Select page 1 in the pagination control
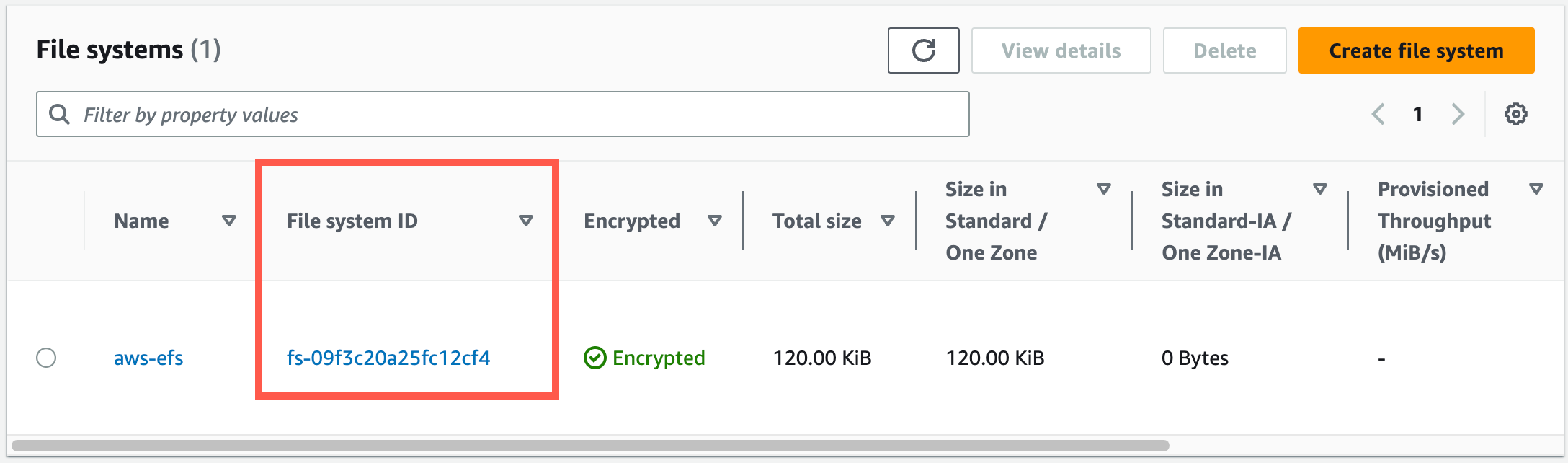 coord(1418,113)
